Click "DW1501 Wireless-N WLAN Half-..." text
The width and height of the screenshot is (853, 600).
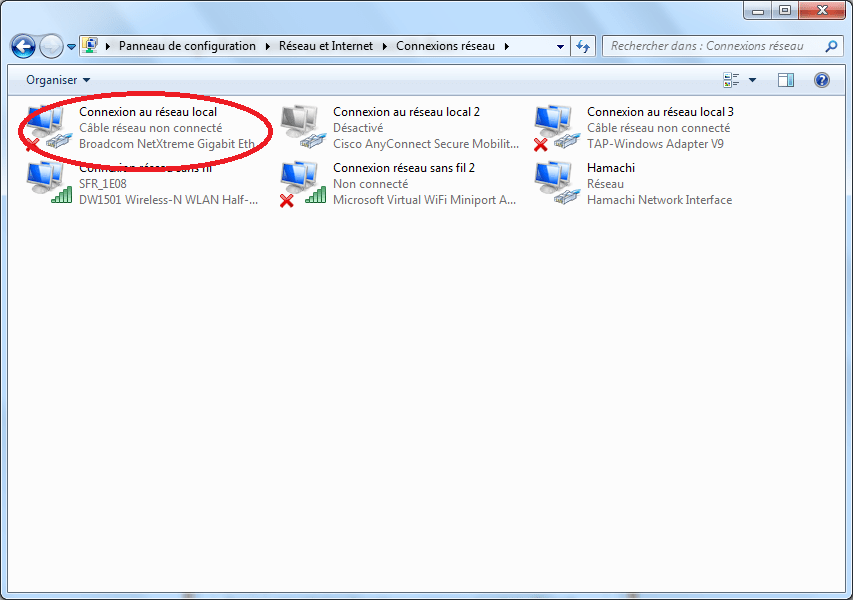click(x=169, y=200)
